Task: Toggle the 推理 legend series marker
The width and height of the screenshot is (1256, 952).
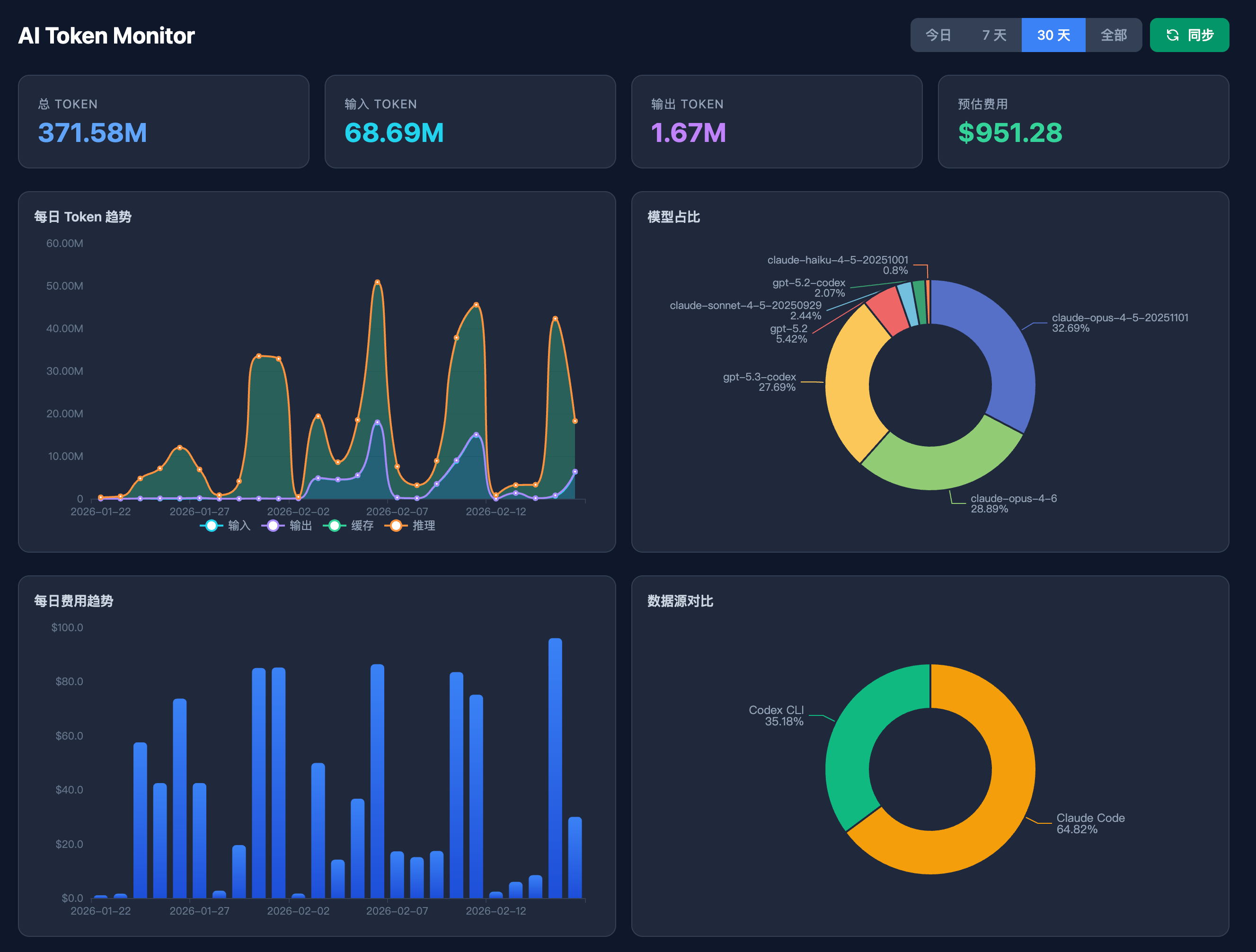Action: pyautogui.click(x=396, y=526)
